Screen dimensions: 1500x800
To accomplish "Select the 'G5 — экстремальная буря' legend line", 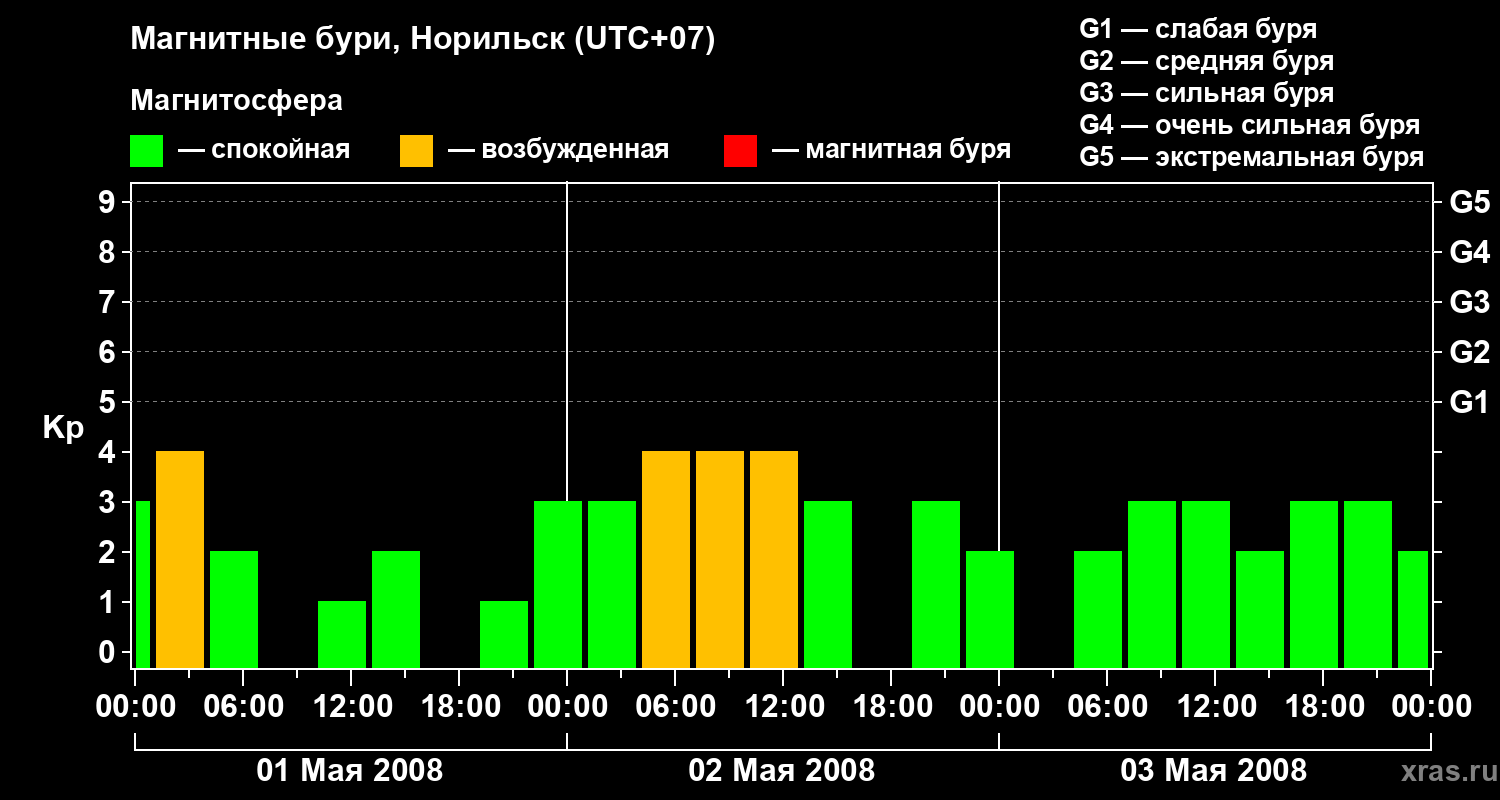I will 1252,157.
